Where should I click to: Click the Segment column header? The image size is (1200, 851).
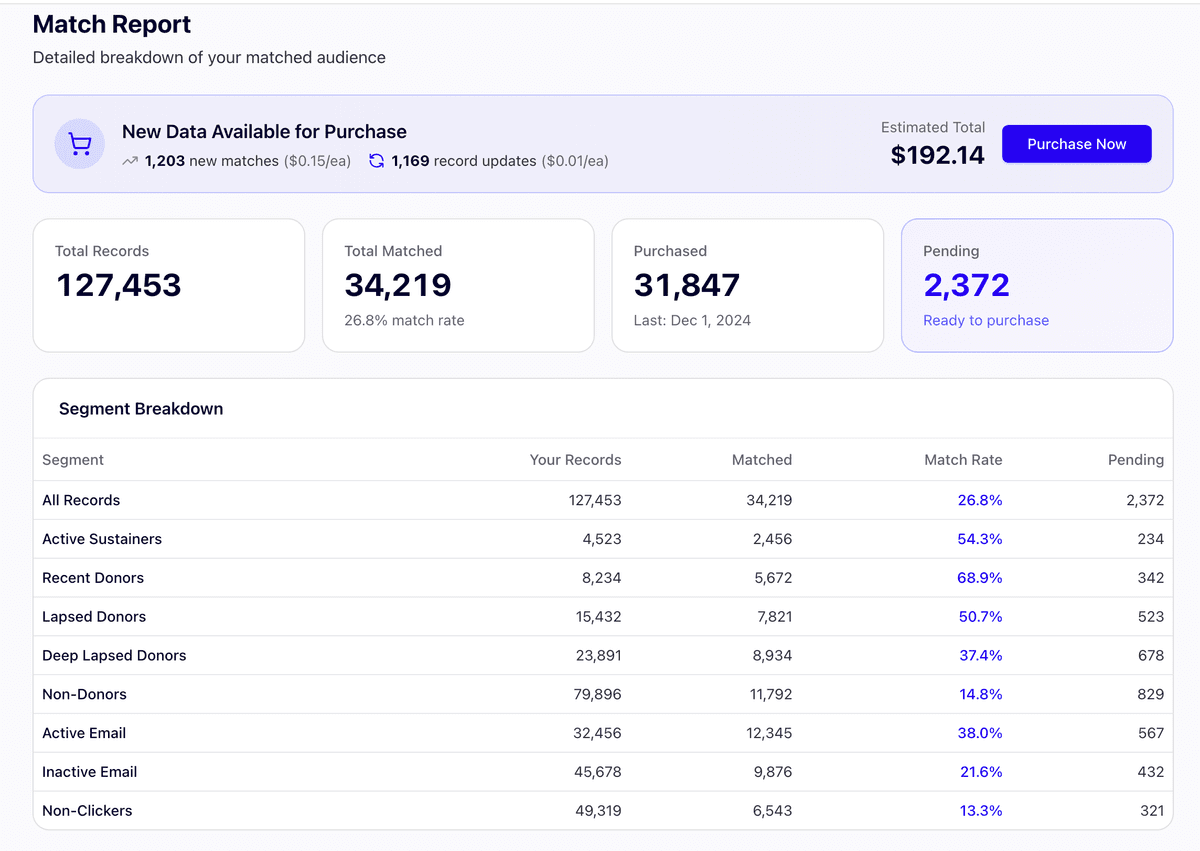(x=73, y=460)
